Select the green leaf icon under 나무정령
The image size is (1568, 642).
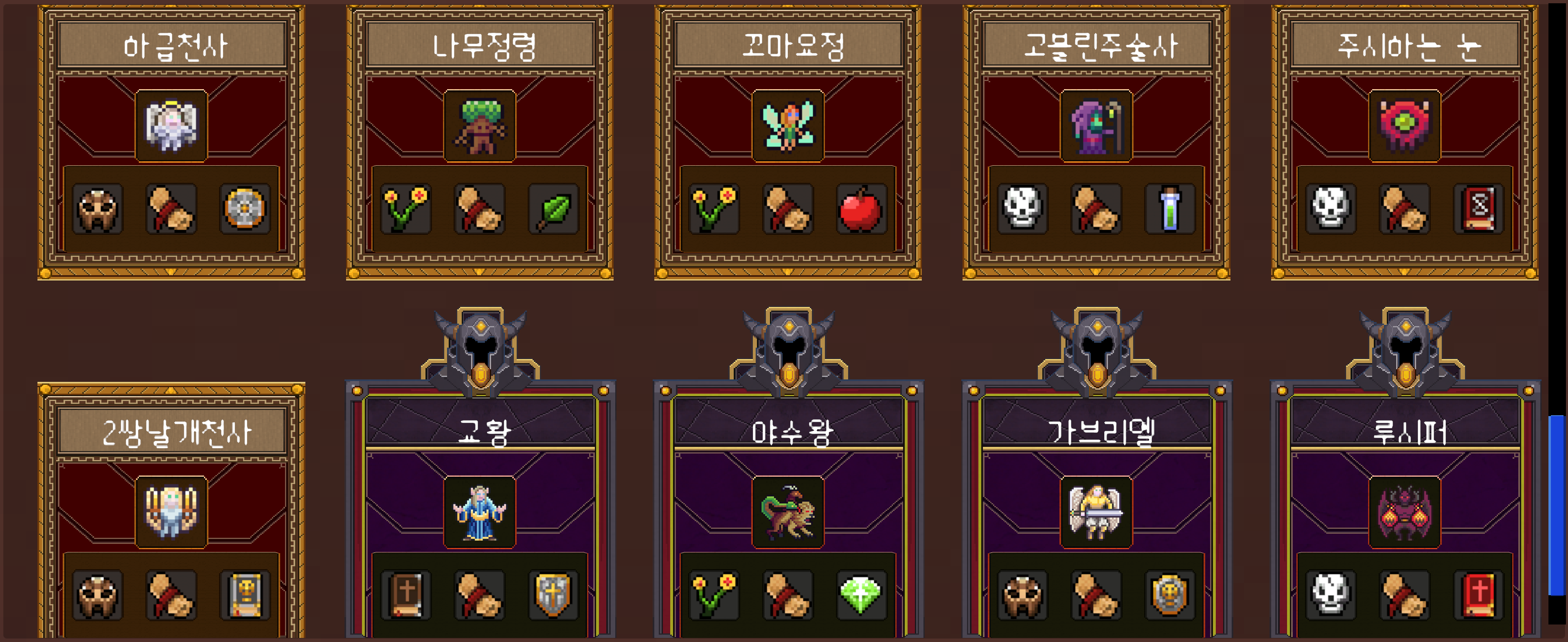pos(553,209)
